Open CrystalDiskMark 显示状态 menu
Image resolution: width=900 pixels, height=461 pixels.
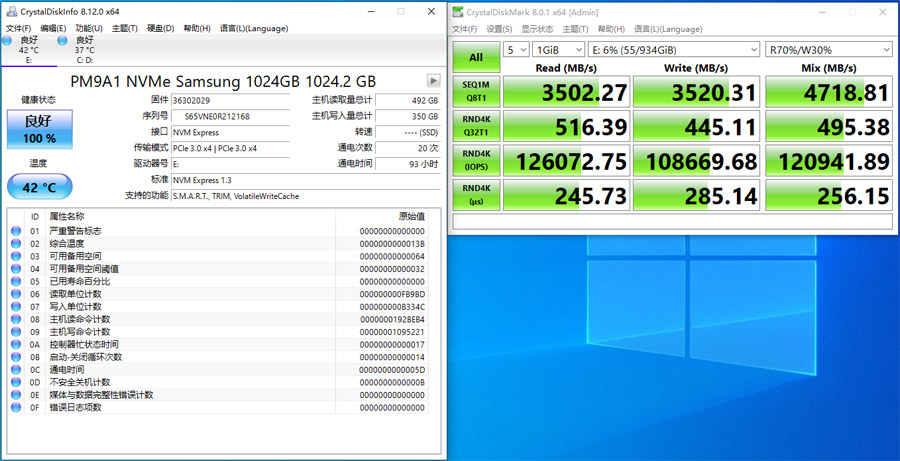[537, 29]
